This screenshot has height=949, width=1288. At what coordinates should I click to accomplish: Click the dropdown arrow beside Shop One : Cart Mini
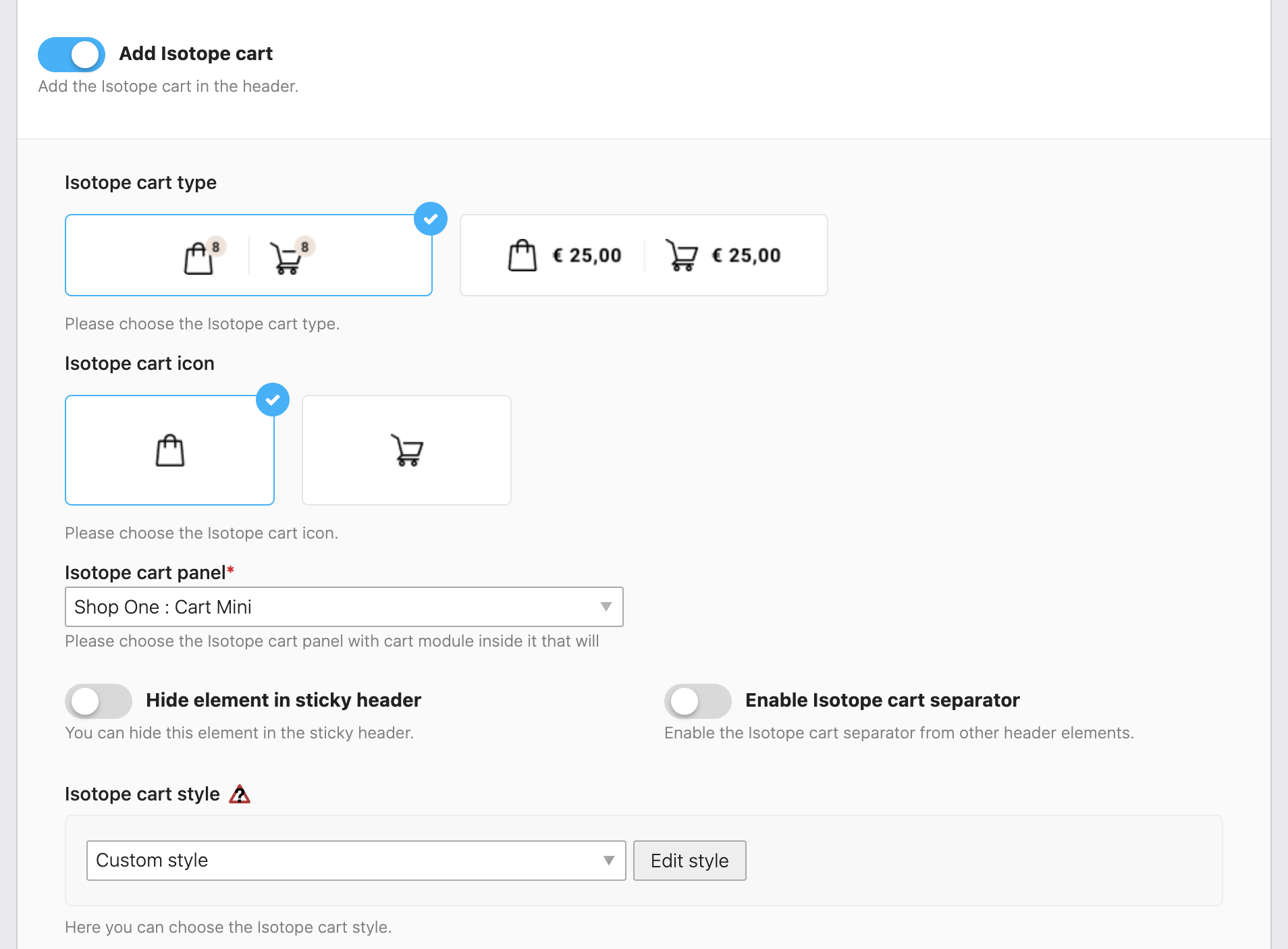tap(606, 607)
